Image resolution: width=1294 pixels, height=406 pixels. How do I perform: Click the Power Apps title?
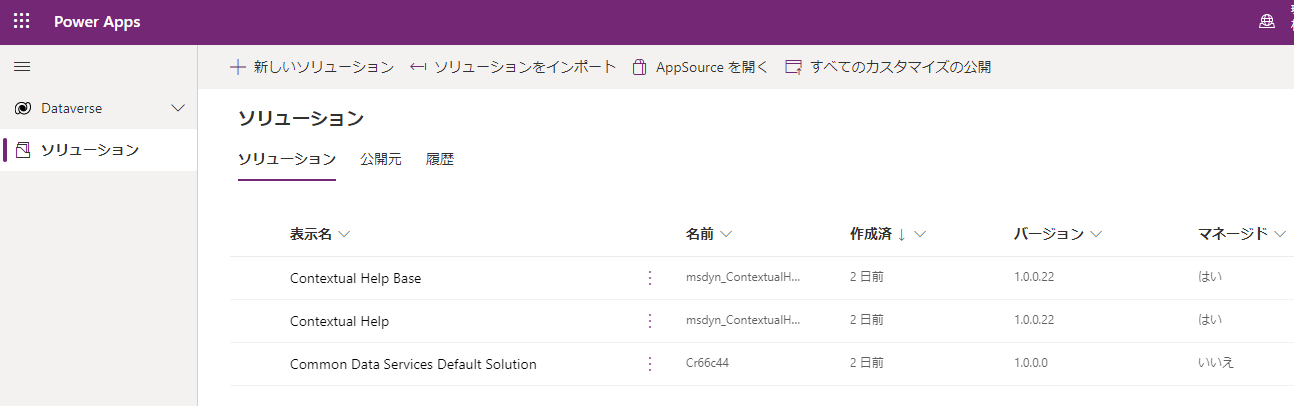click(x=97, y=22)
